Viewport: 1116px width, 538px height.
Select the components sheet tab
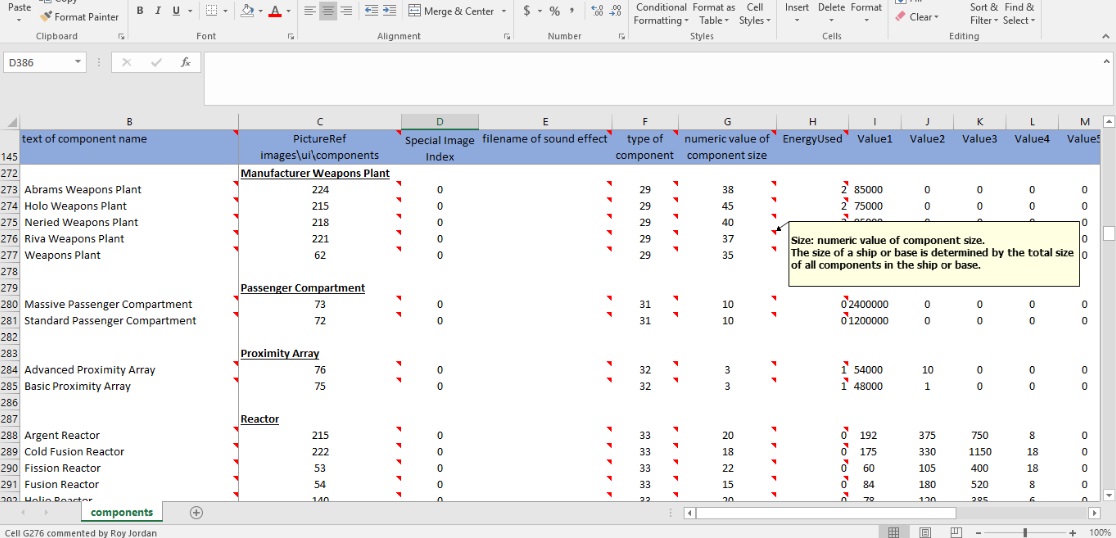coord(122,512)
